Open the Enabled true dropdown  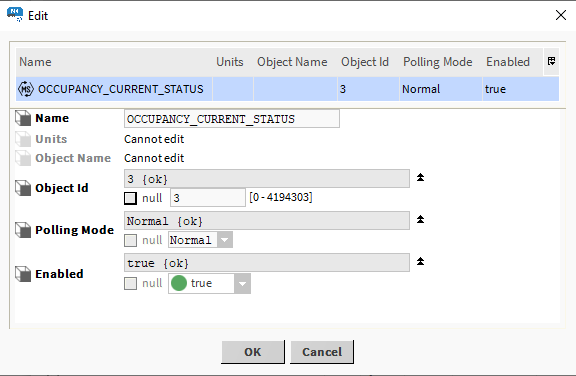209,283
